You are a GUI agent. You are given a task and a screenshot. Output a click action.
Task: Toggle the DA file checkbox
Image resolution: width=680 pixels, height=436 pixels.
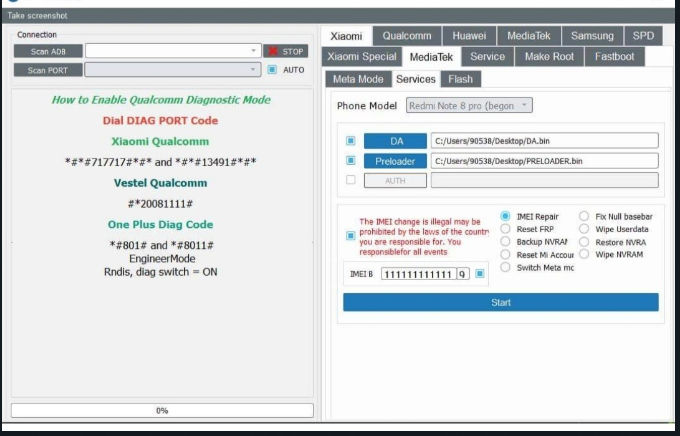[x=350, y=141]
